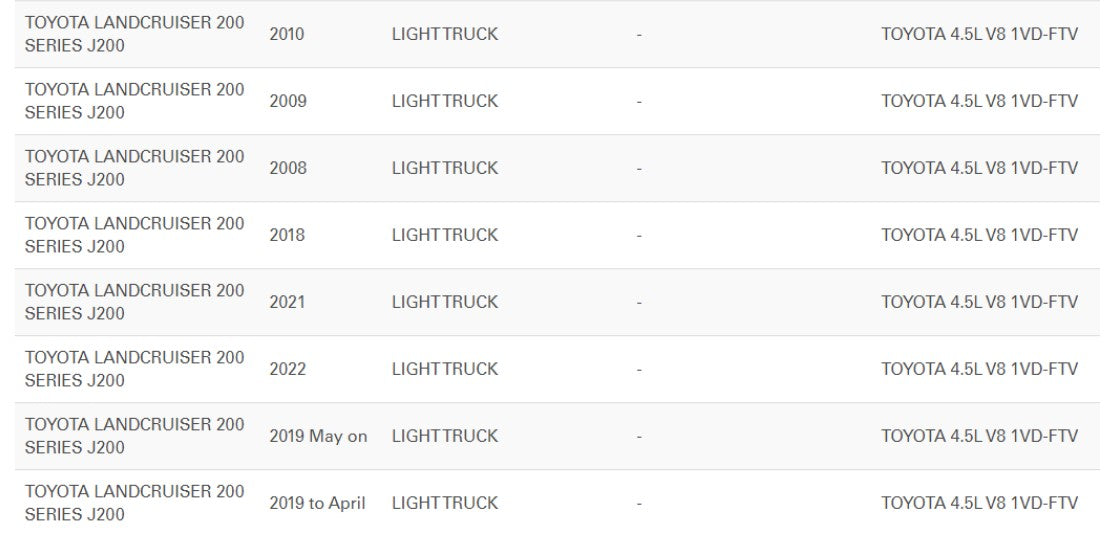Viewport: 1104px width, 542px height.
Task: Select the 2018 year cell
Action: 287,235
